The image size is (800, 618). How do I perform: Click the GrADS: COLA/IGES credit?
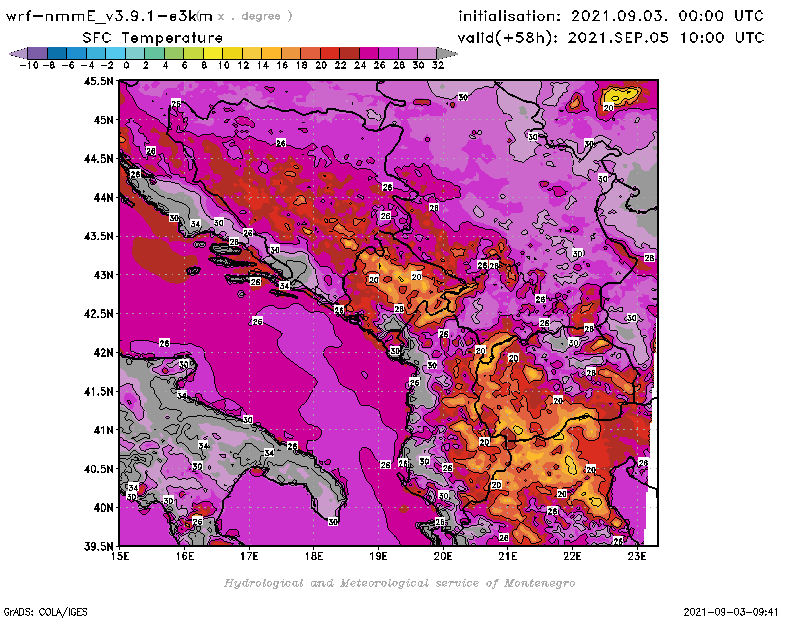click(45, 611)
